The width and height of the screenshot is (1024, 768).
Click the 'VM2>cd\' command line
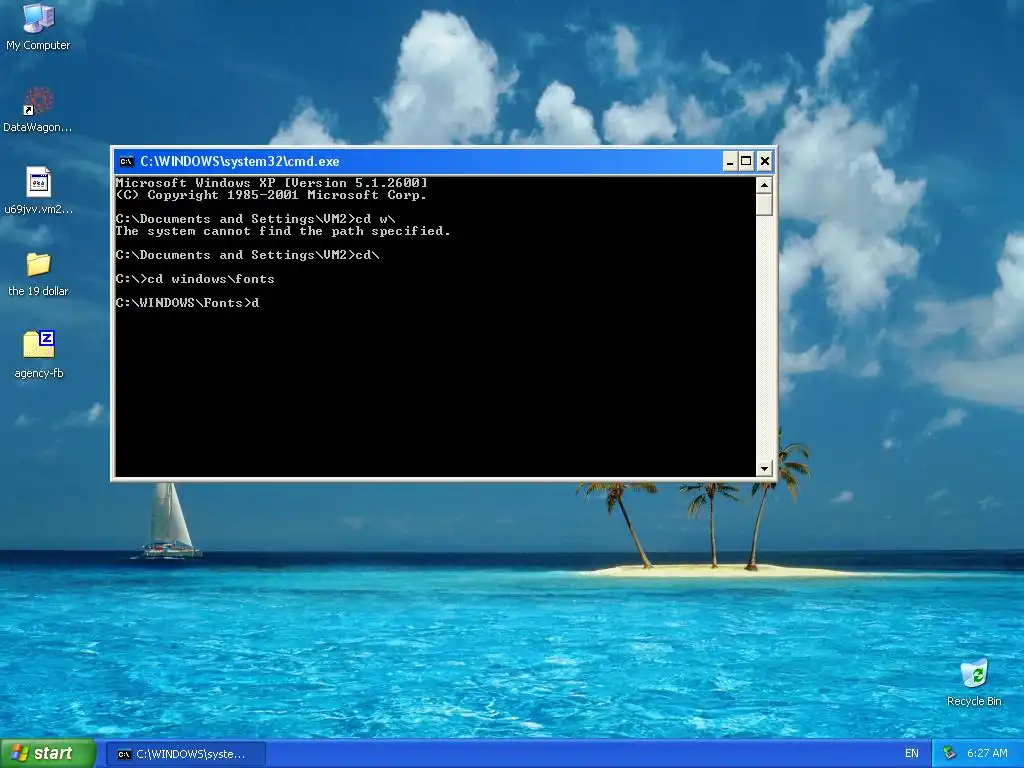(x=248, y=255)
